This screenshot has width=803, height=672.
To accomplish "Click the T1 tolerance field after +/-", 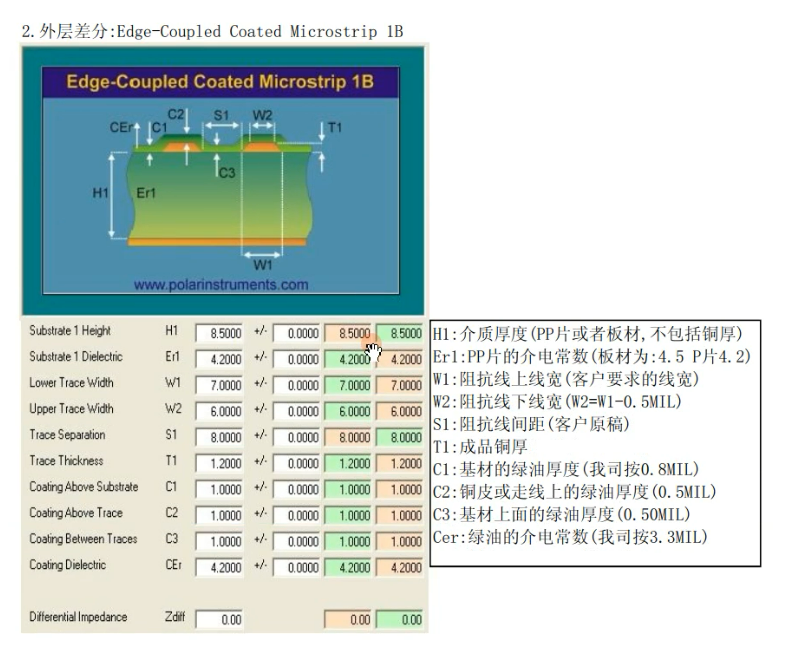I will pyautogui.click(x=297, y=464).
